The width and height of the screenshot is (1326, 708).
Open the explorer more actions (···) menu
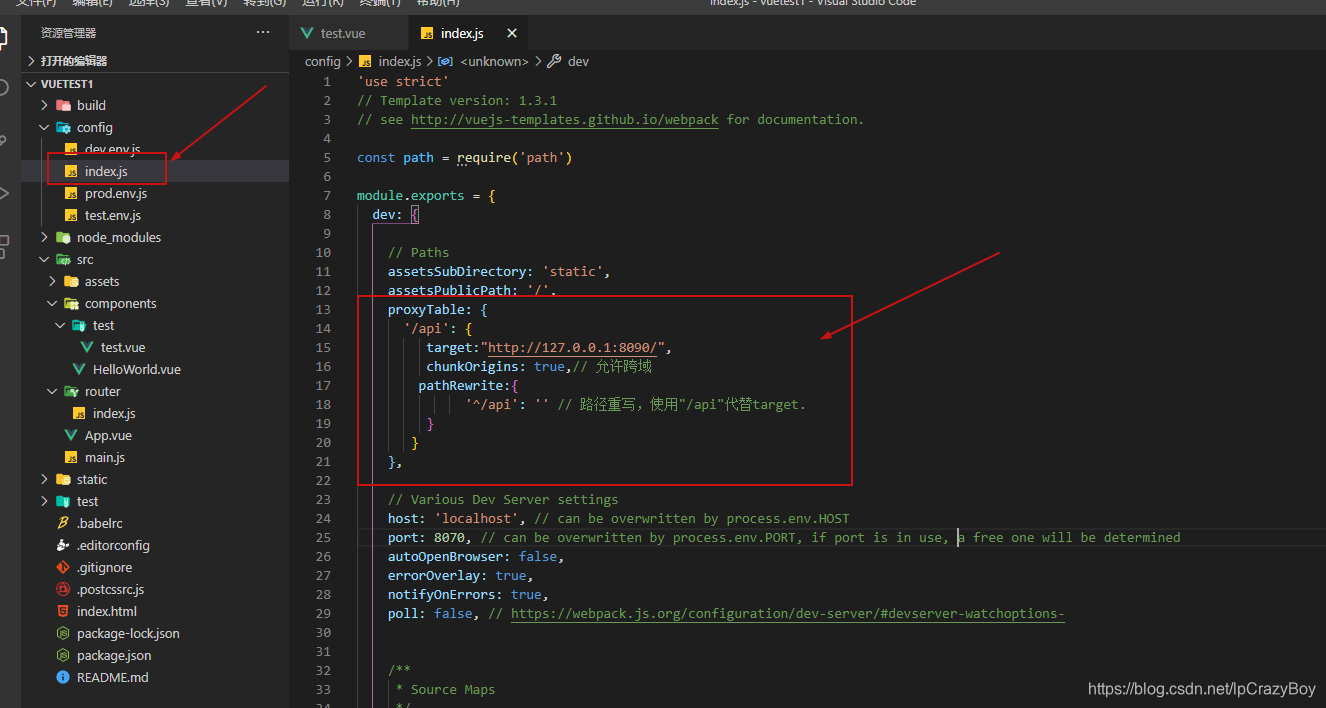click(263, 33)
